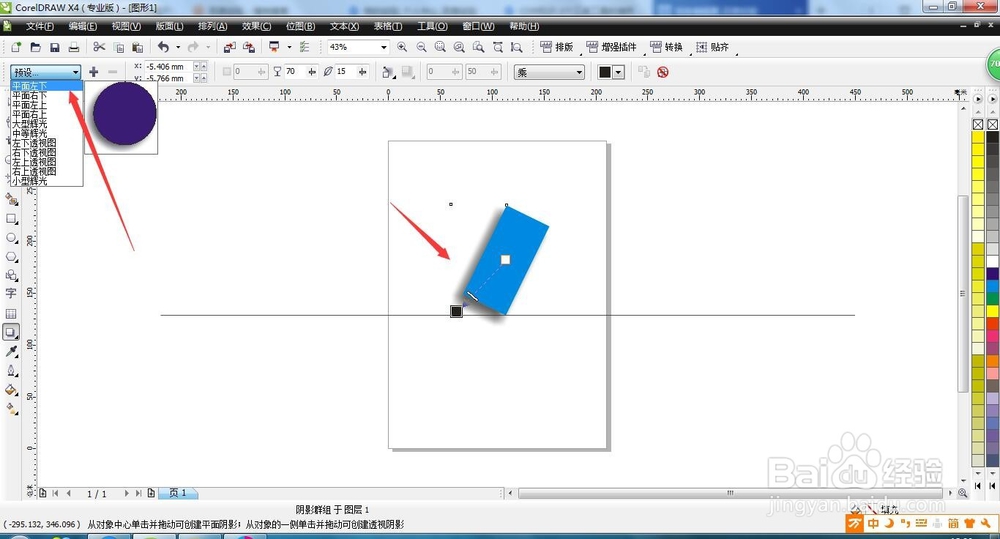Click the black shadow color swatch
Viewport: 1000px width, 539px height.
pyautogui.click(x=605, y=72)
